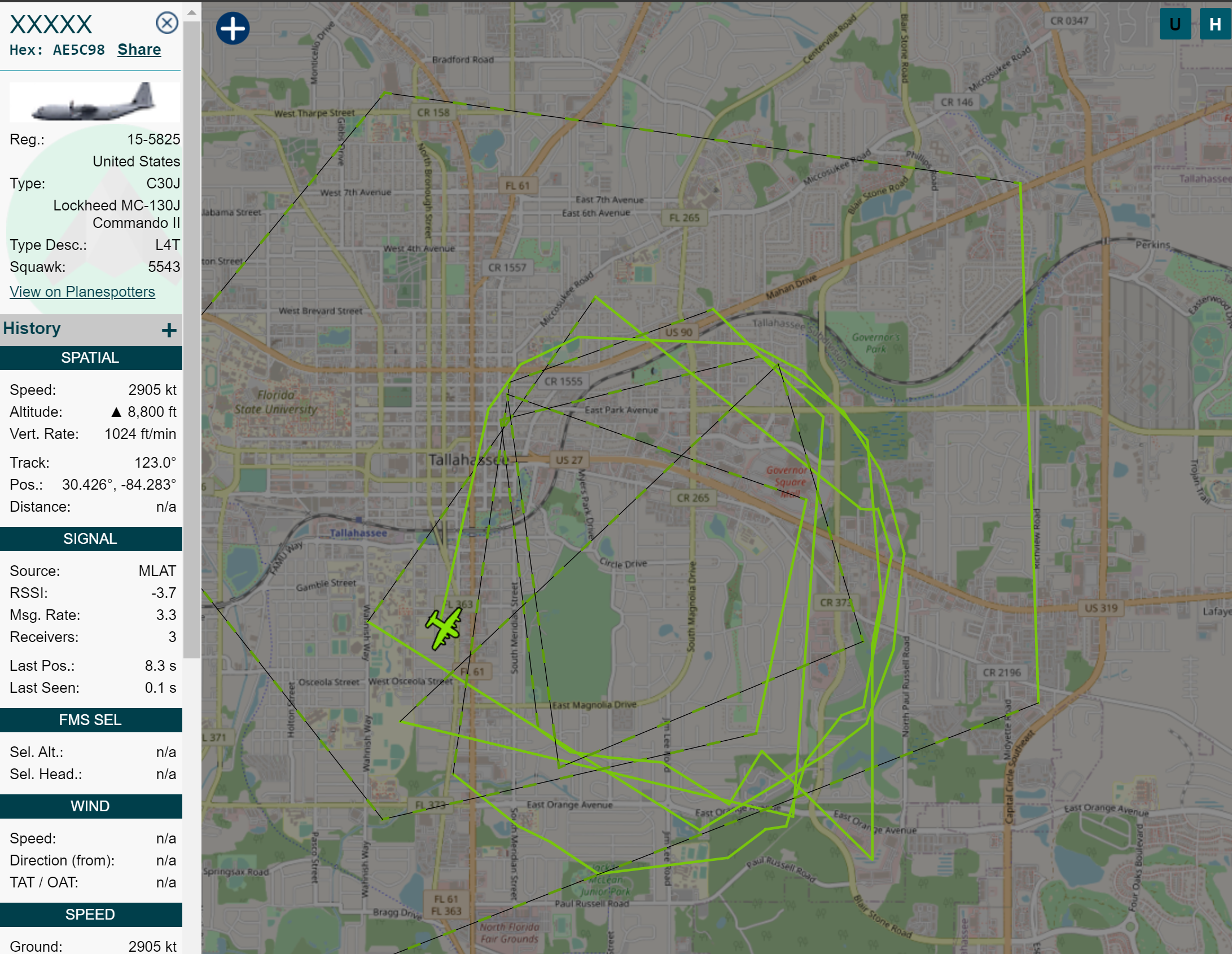The height and width of the screenshot is (954, 1232).
Task: Click the History heading
Action: [x=32, y=328]
